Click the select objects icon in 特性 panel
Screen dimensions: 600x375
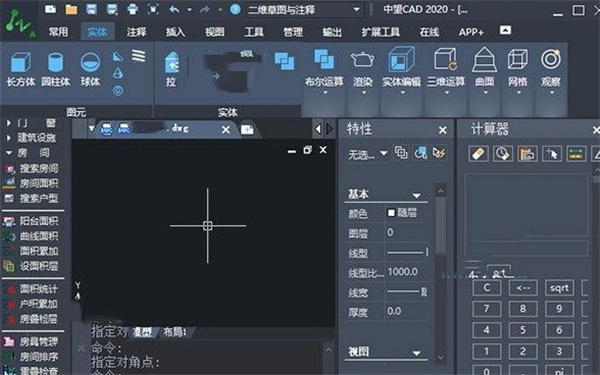pyautogui.click(x=421, y=153)
